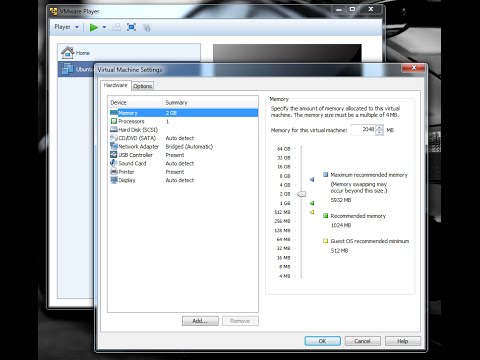Close the Virtual Machine Settings dialog
This screenshot has height=360, width=480.
[x=414, y=68]
